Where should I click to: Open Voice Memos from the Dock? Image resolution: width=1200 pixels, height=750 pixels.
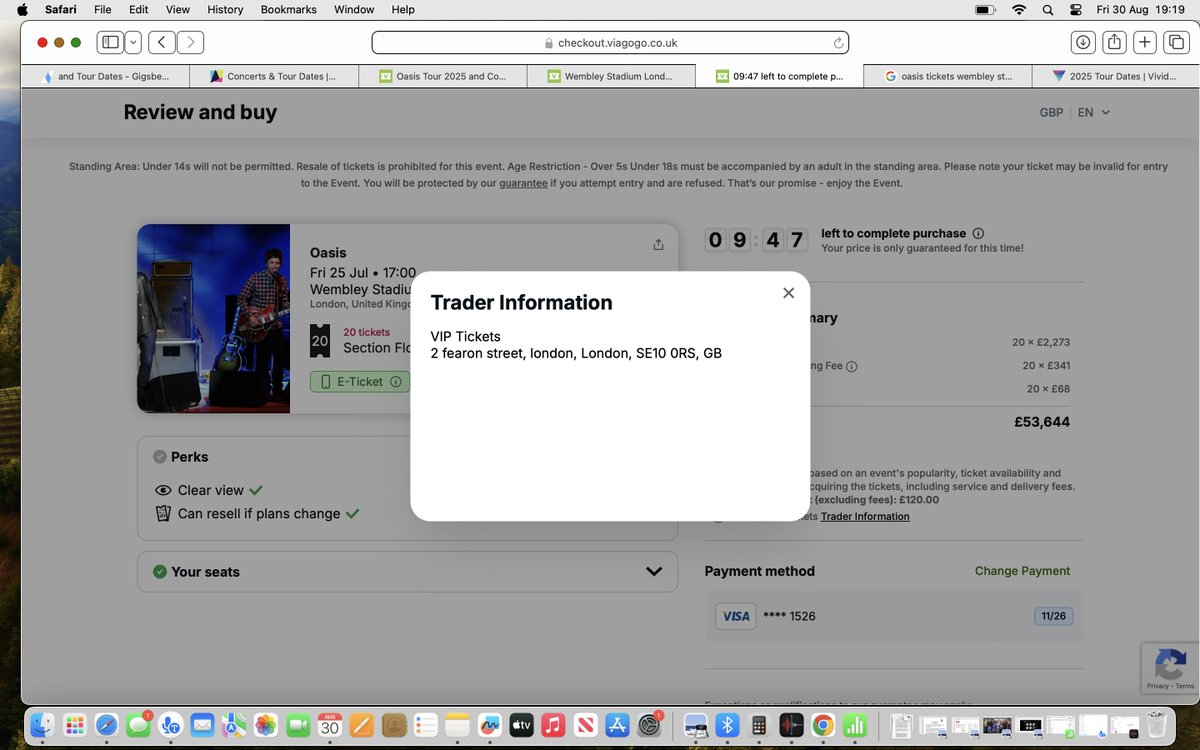pyautogui.click(x=791, y=725)
